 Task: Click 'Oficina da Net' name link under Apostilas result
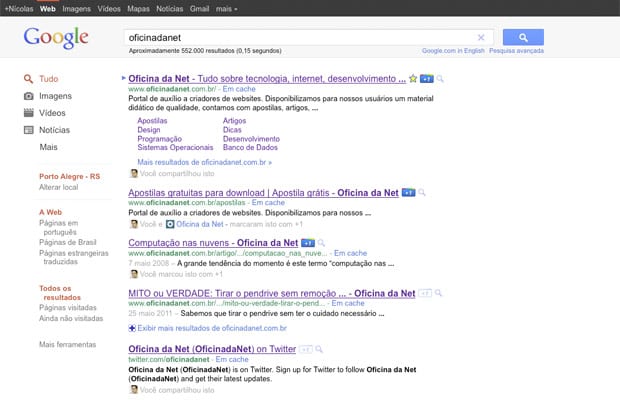[x=200, y=224]
